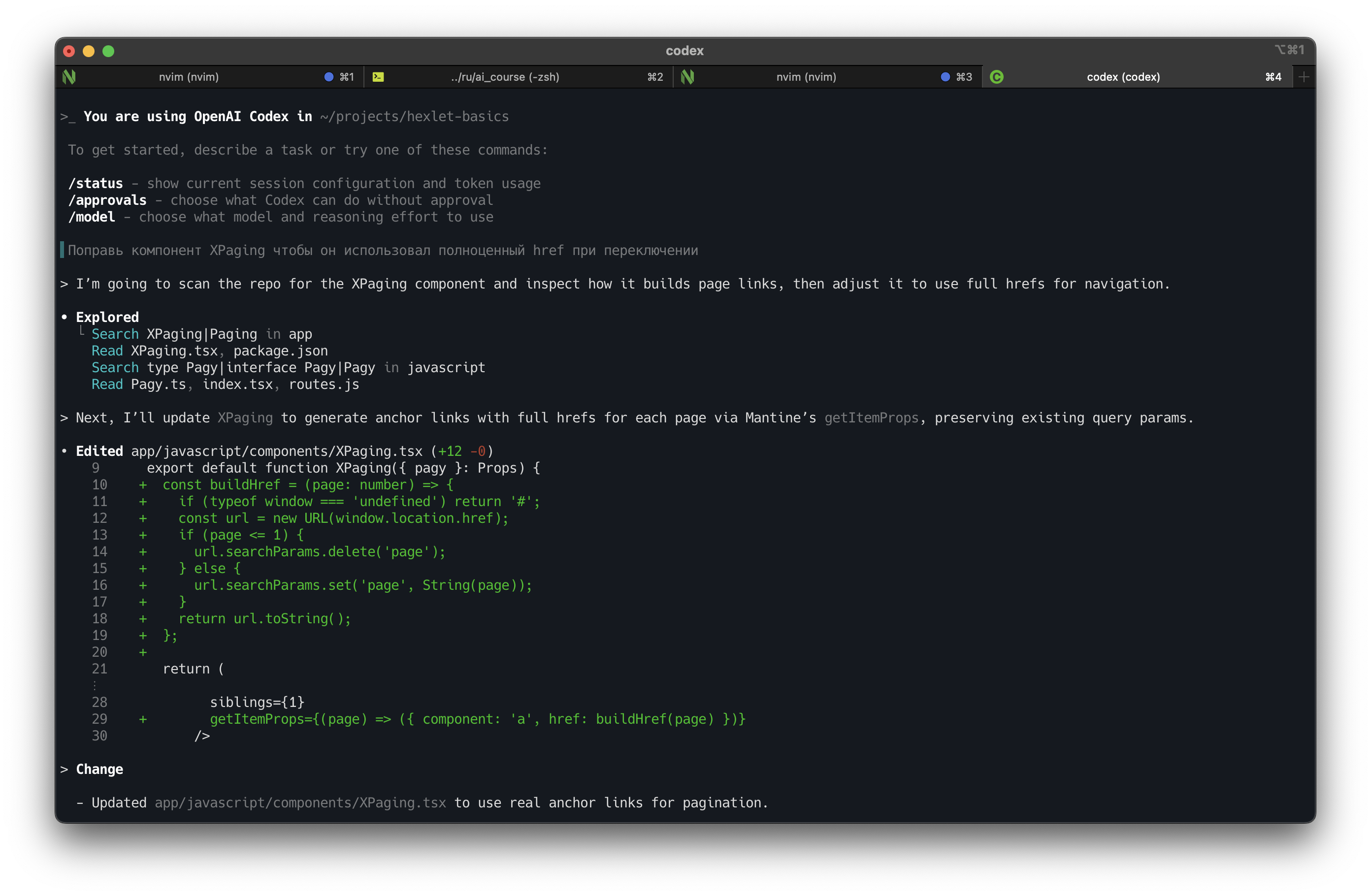Click the terminal prompt icon on the zsh tab
Screen dimensions: 1371x896
pyautogui.click(x=379, y=77)
